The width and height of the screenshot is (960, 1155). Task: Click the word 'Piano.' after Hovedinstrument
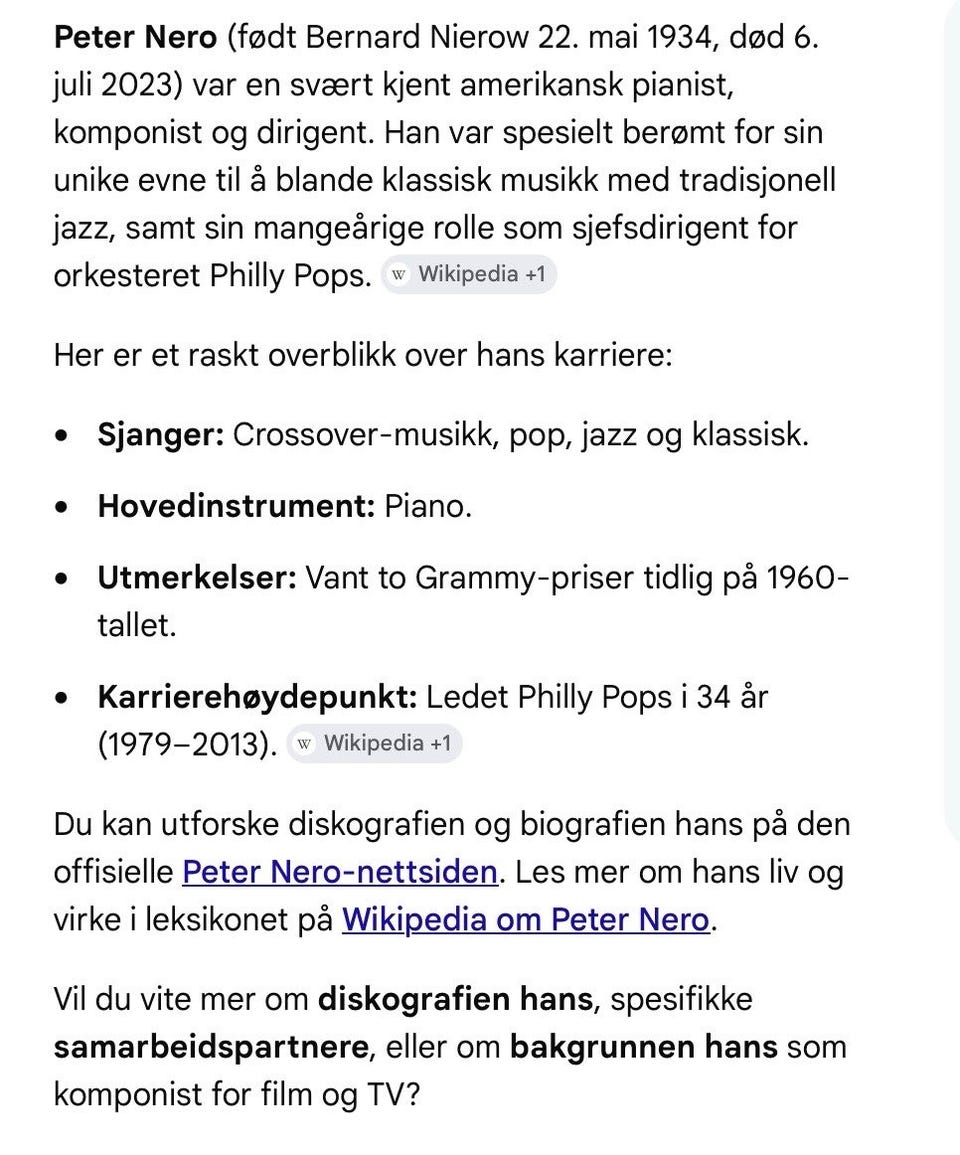[x=428, y=506]
